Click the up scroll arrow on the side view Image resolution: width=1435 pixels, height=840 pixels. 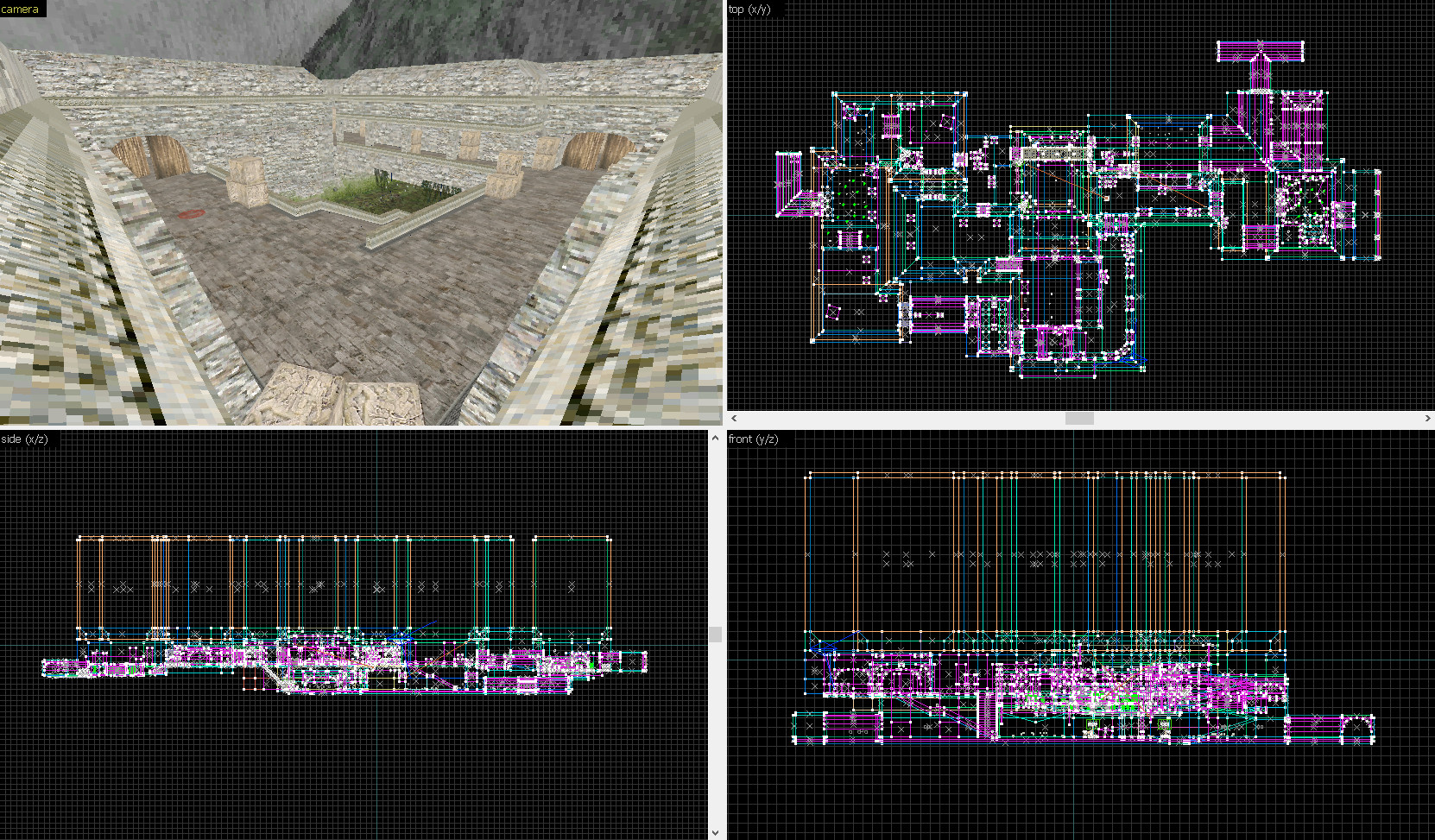point(714,439)
